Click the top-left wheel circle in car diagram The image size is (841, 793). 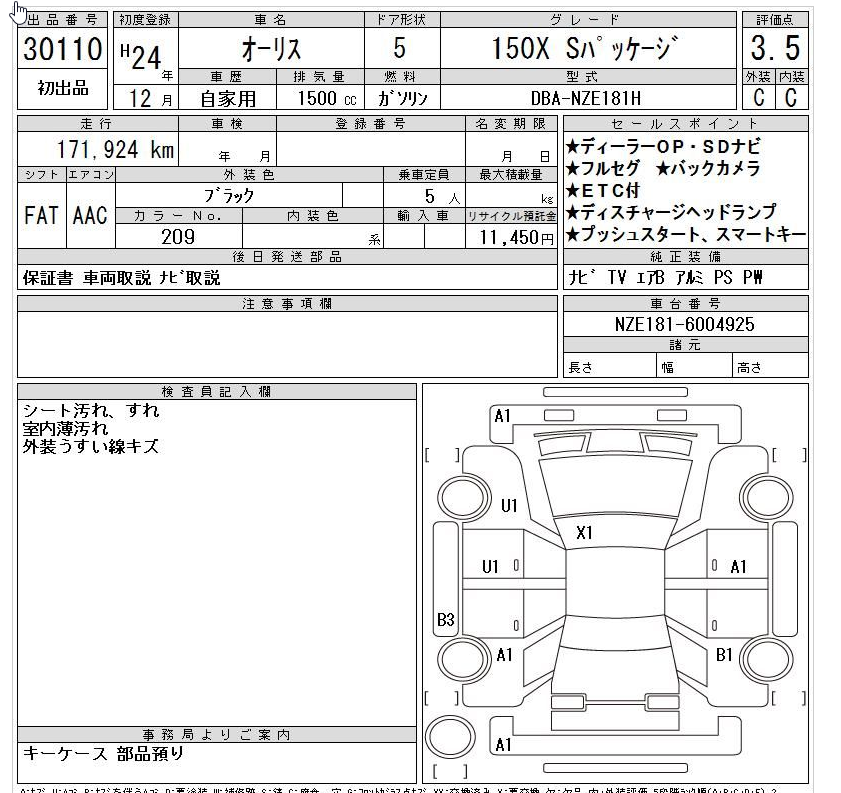[462, 497]
